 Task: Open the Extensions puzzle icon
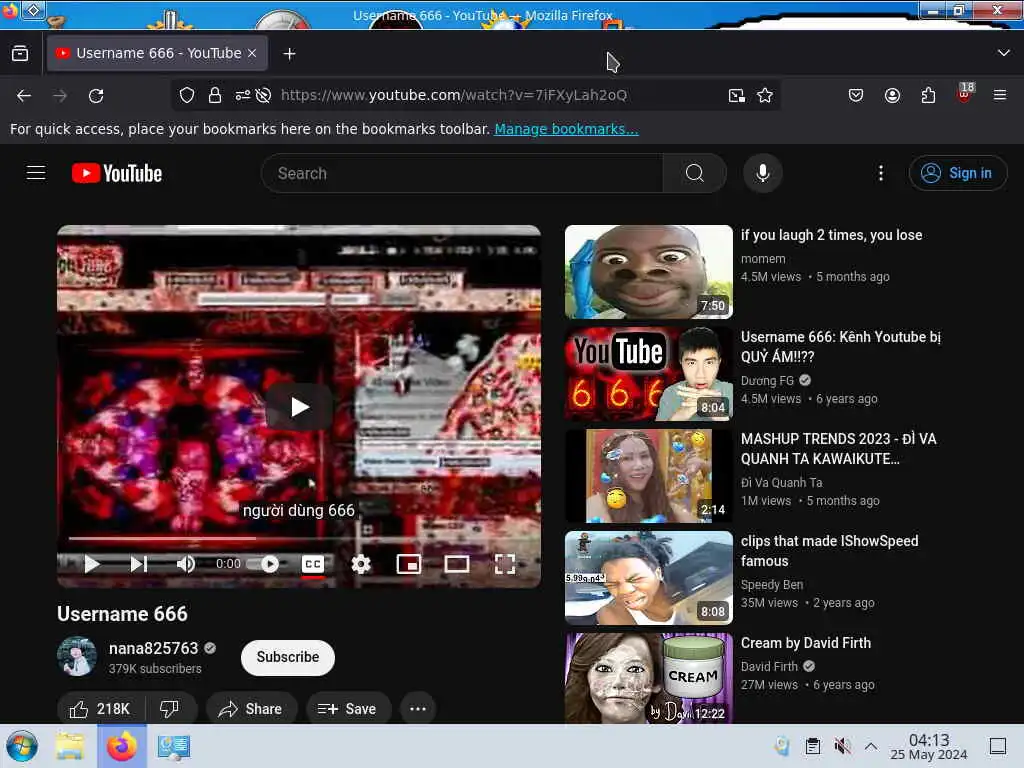coord(928,95)
